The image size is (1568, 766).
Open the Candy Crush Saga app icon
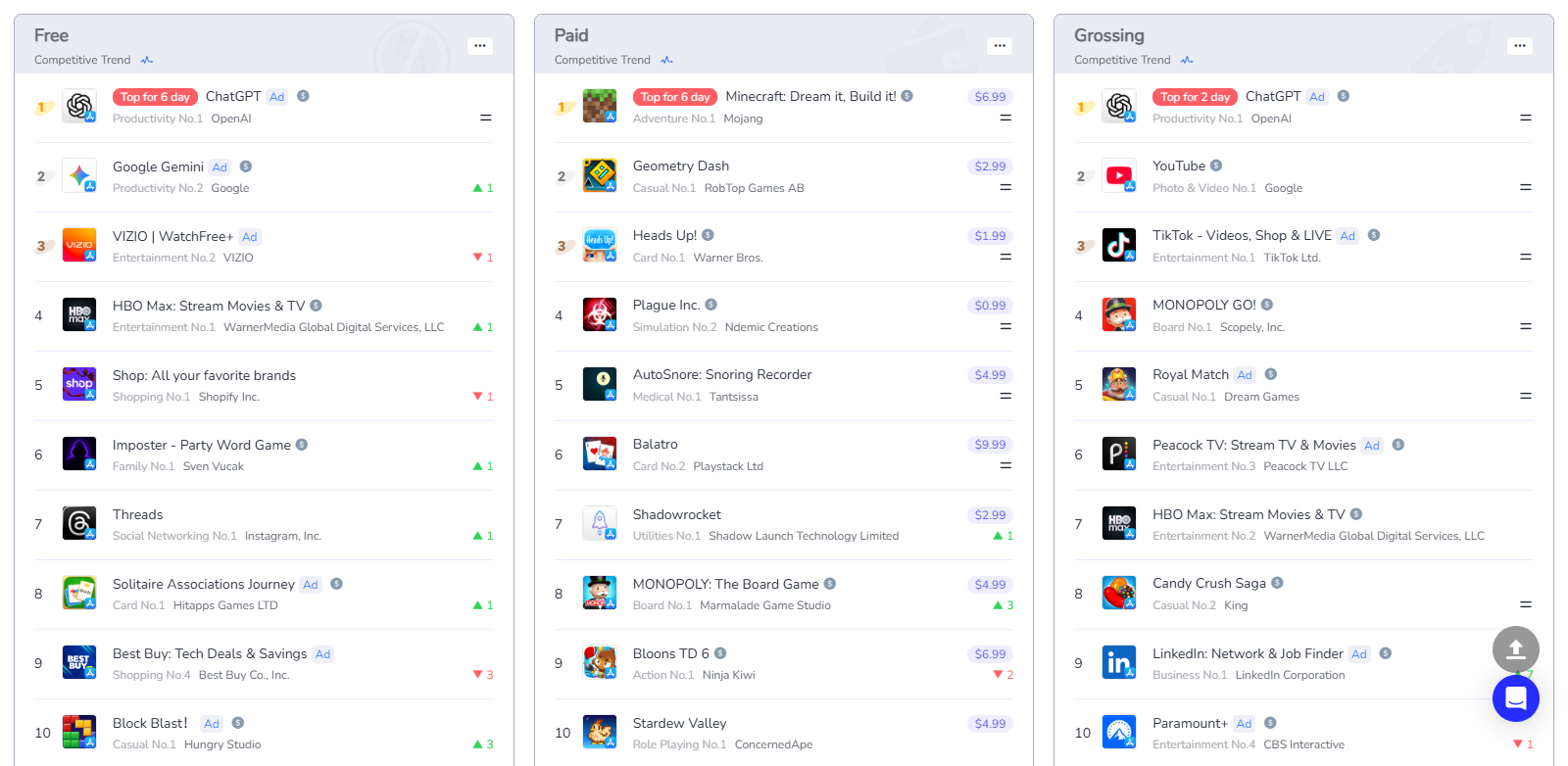[x=1119, y=593]
